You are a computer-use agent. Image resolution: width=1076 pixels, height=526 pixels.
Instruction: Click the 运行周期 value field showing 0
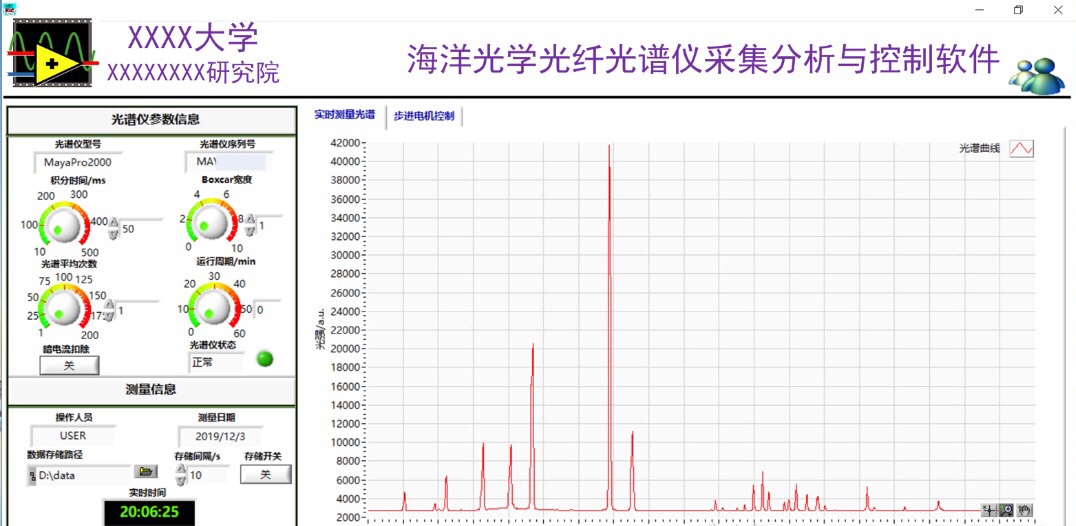click(x=267, y=309)
